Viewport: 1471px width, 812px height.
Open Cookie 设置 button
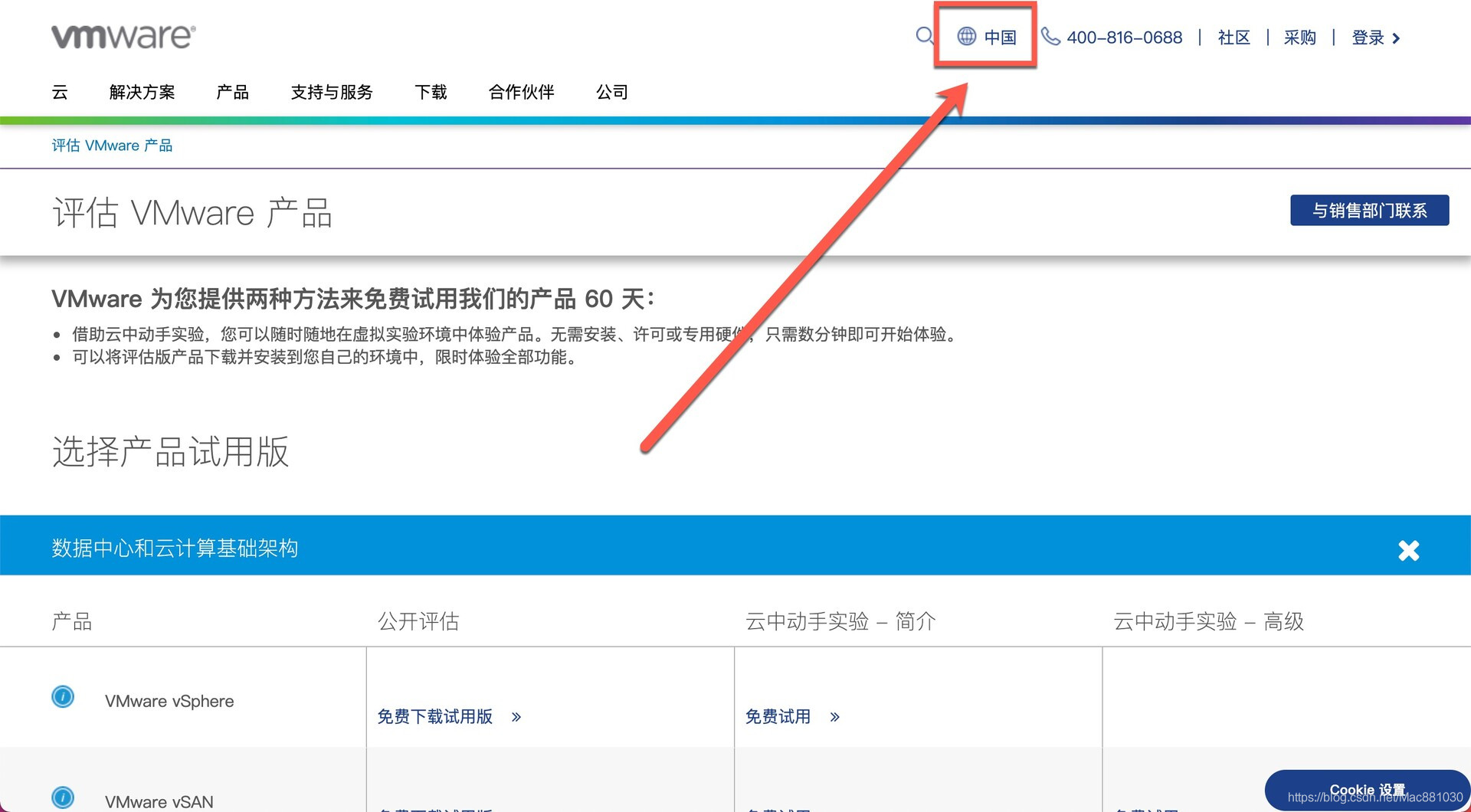click(1367, 790)
